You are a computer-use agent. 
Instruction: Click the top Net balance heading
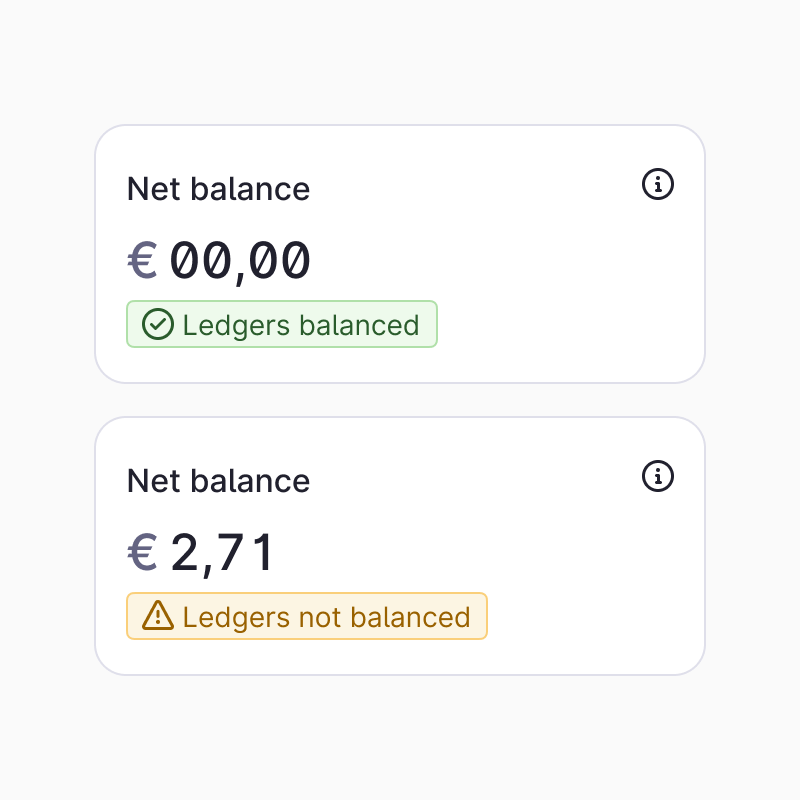click(218, 189)
